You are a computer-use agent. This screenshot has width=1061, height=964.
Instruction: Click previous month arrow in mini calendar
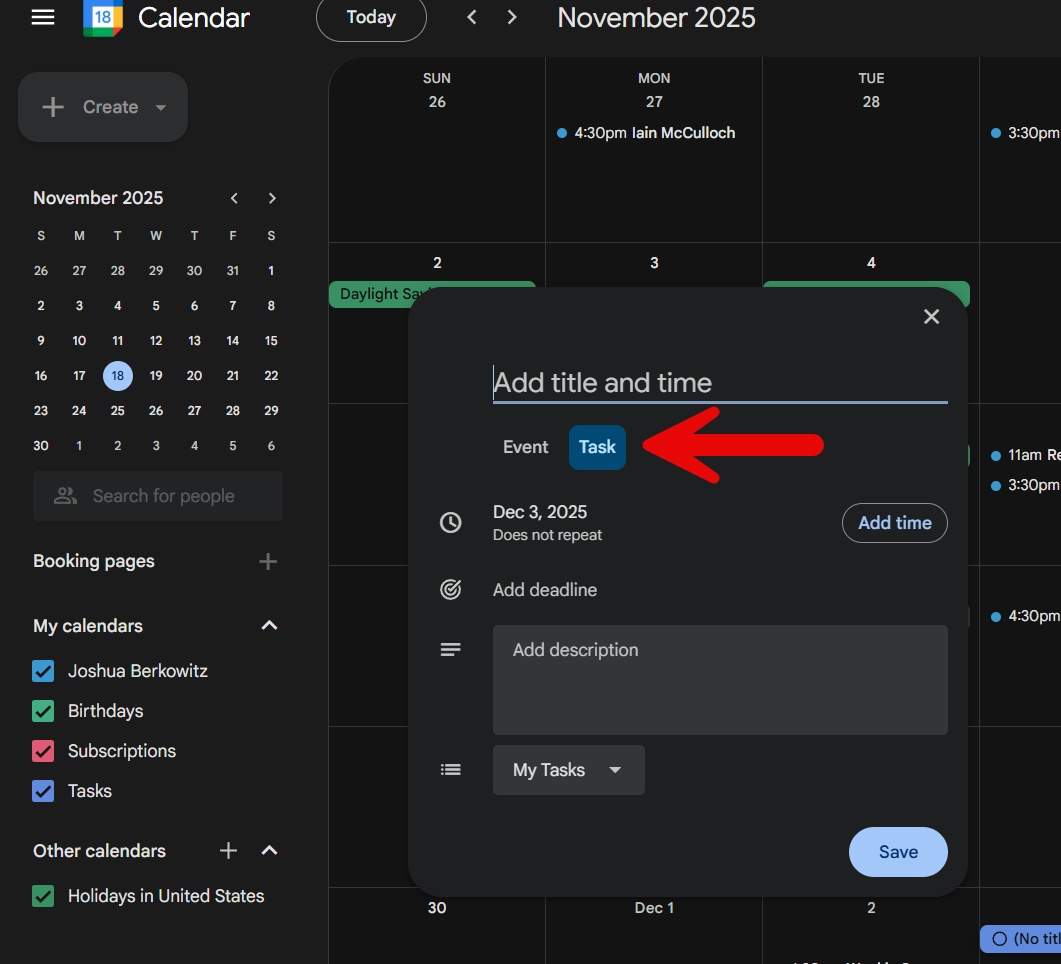(x=234, y=198)
